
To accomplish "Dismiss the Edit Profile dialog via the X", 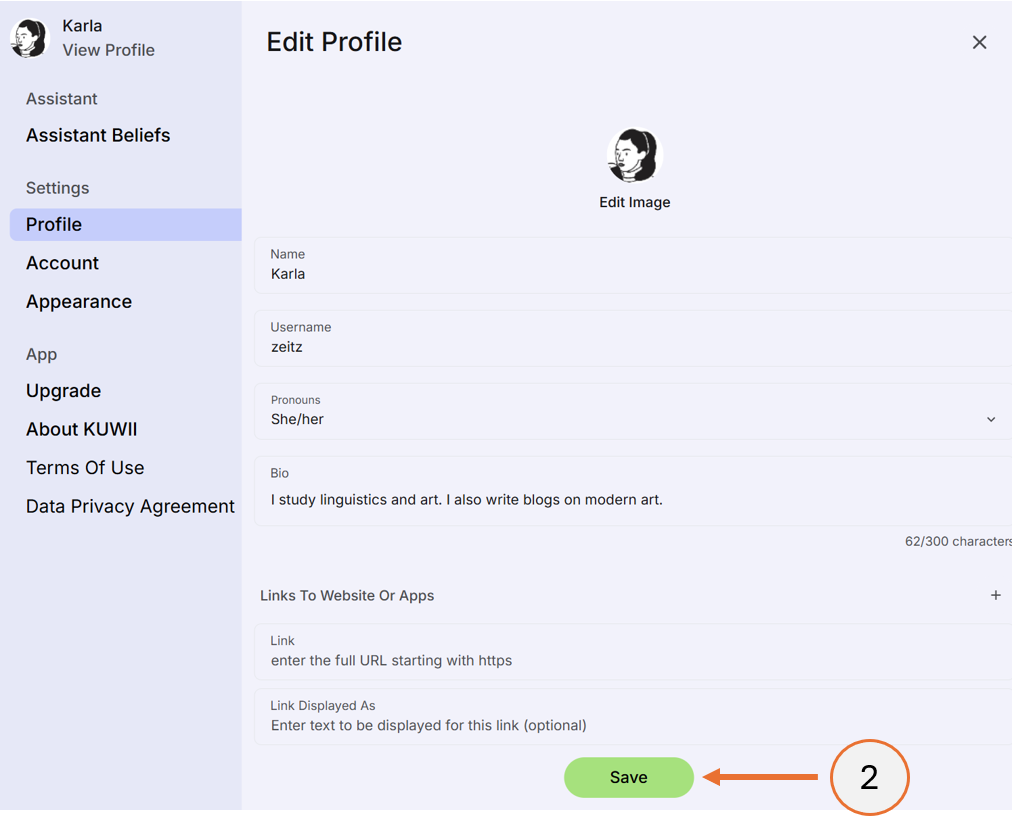I will tap(979, 42).
